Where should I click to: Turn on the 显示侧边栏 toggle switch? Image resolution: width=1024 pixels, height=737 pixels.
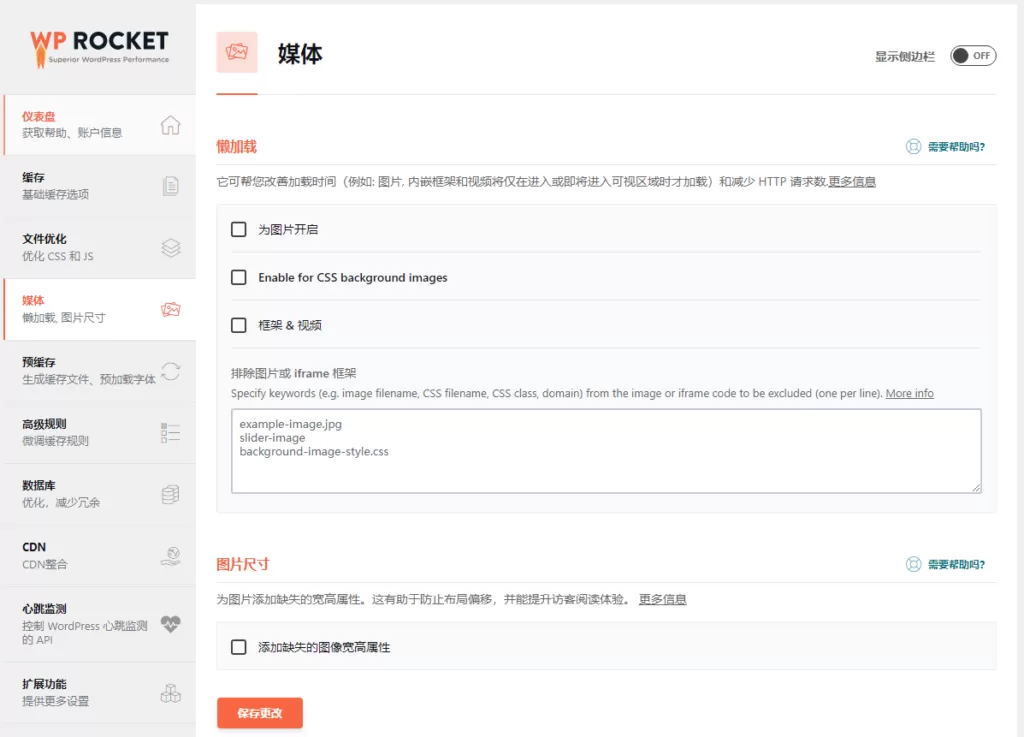(x=972, y=56)
